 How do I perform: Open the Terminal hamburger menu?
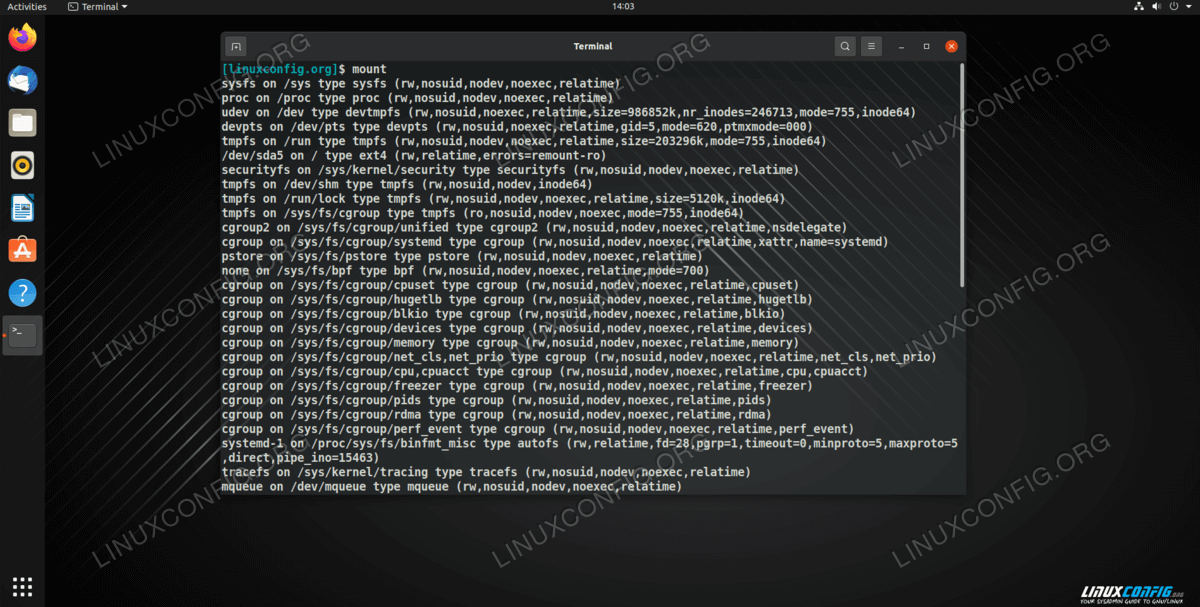click(x=872, y=46)
